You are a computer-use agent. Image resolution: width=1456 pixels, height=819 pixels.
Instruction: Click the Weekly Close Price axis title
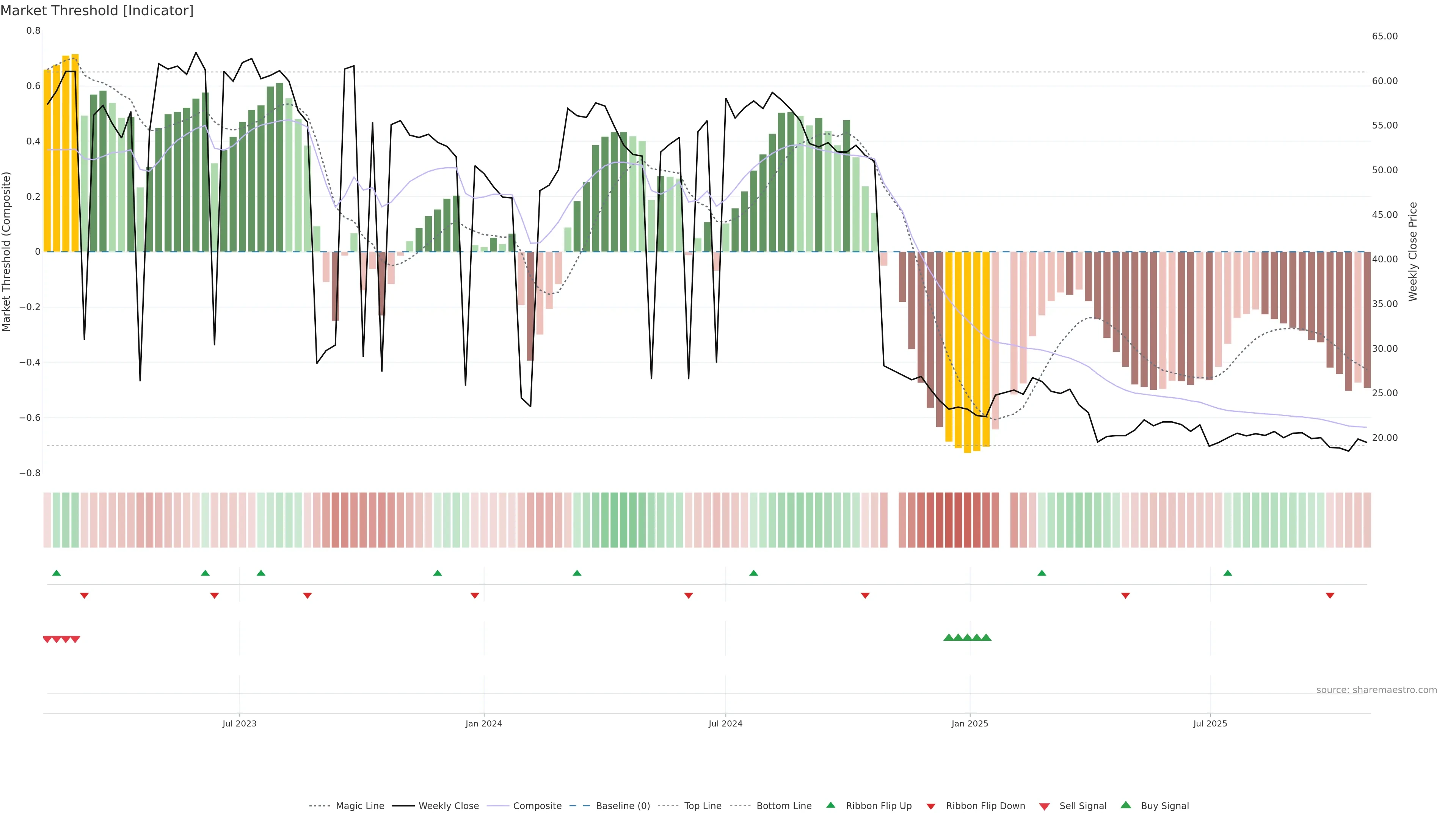click(1412, 251)
